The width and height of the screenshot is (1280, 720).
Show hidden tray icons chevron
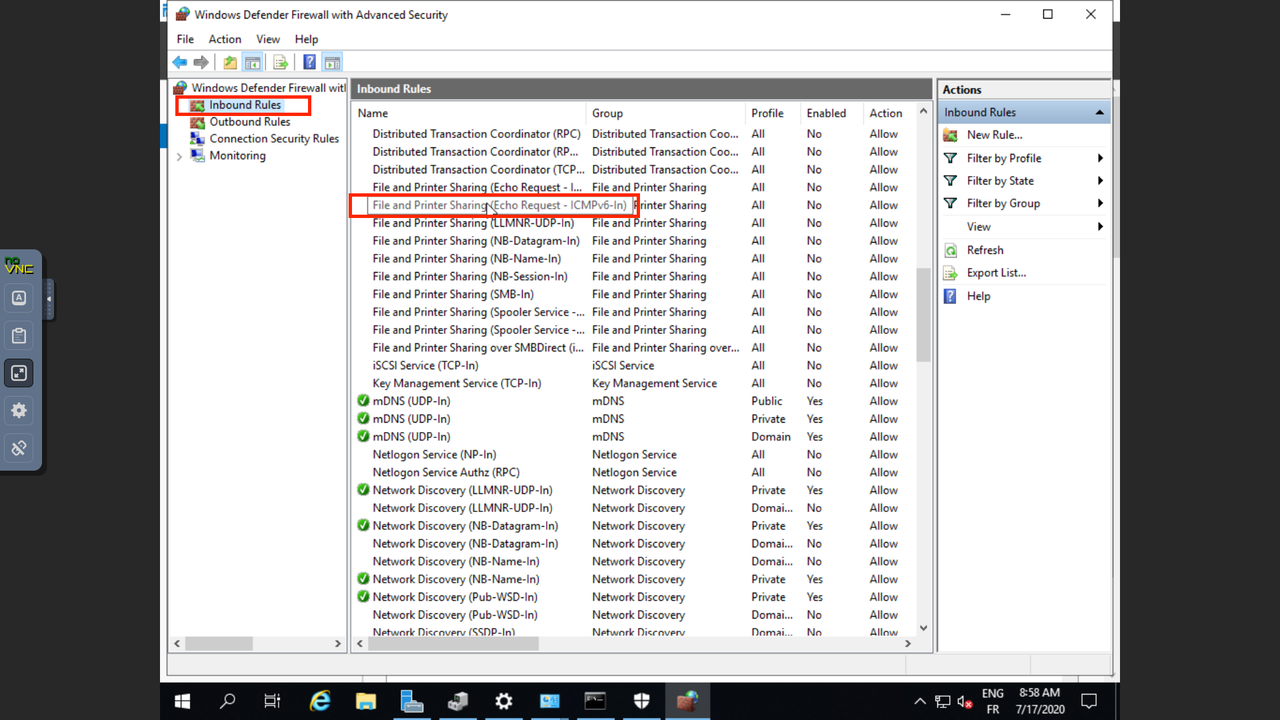pyautogui.click(x=920, y=701)
